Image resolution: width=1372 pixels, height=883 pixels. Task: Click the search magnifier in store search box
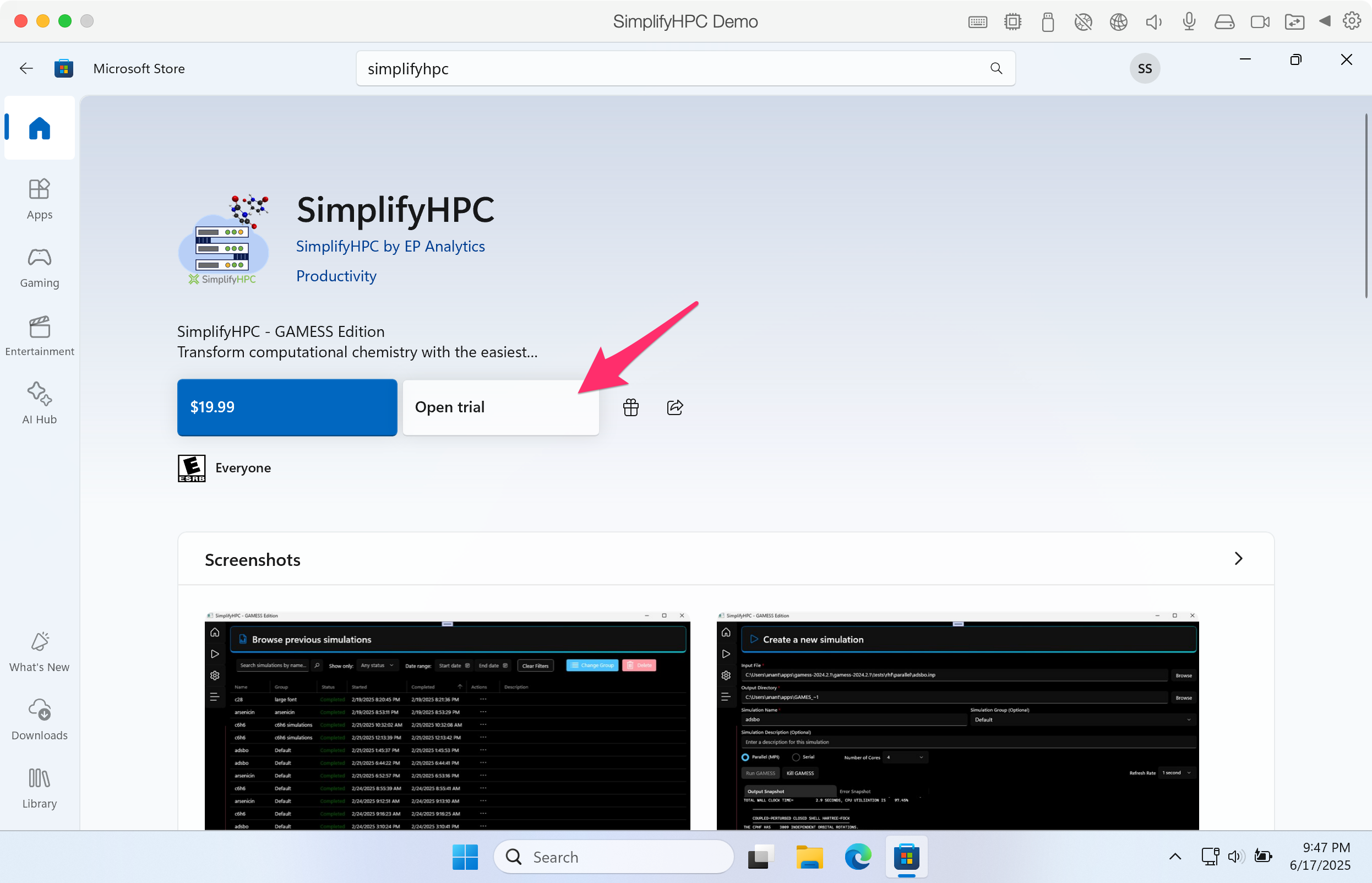pyautogui.click(x=997, y=68)
